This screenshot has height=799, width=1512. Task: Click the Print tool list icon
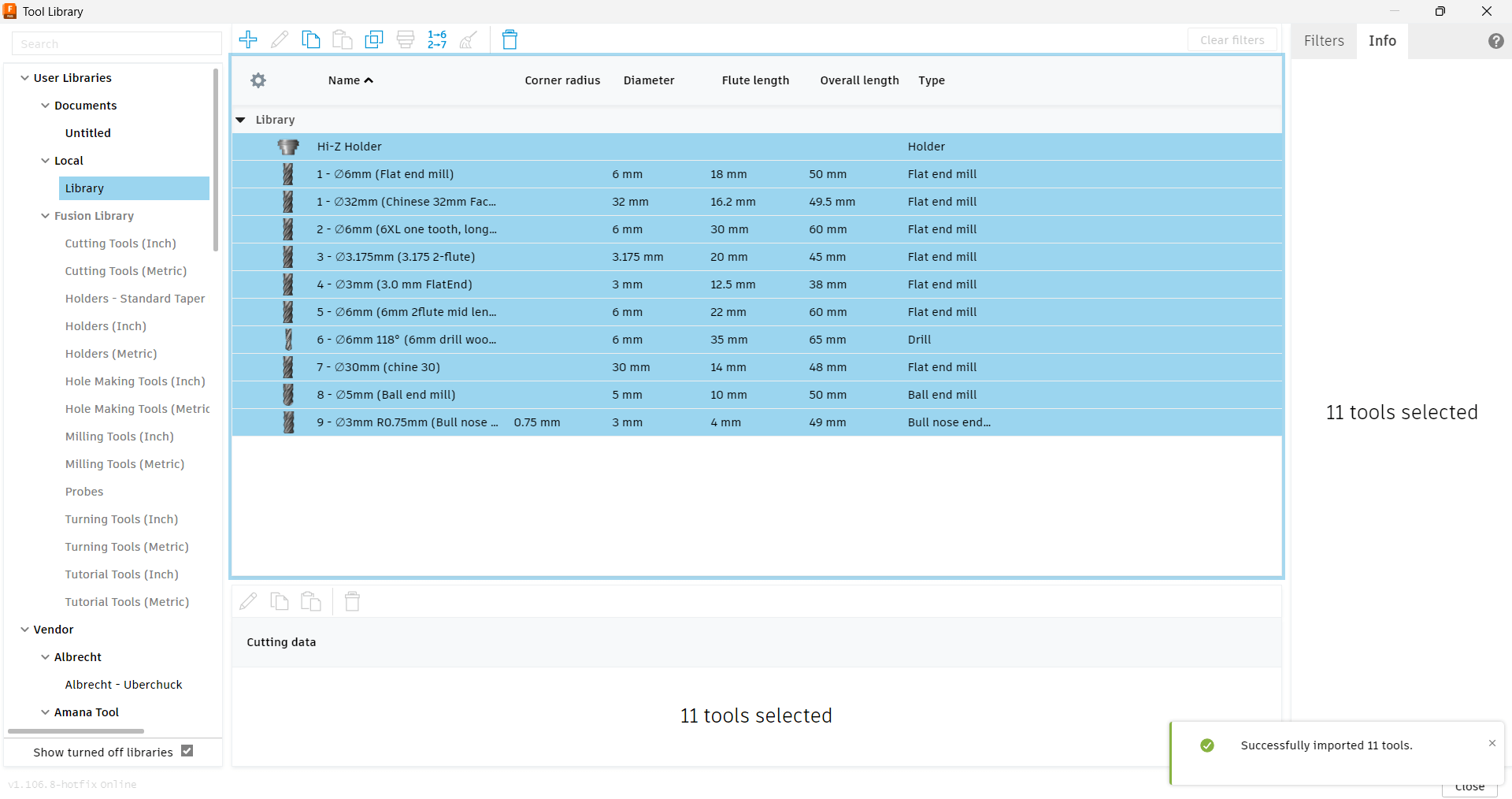tap(406, 39)
